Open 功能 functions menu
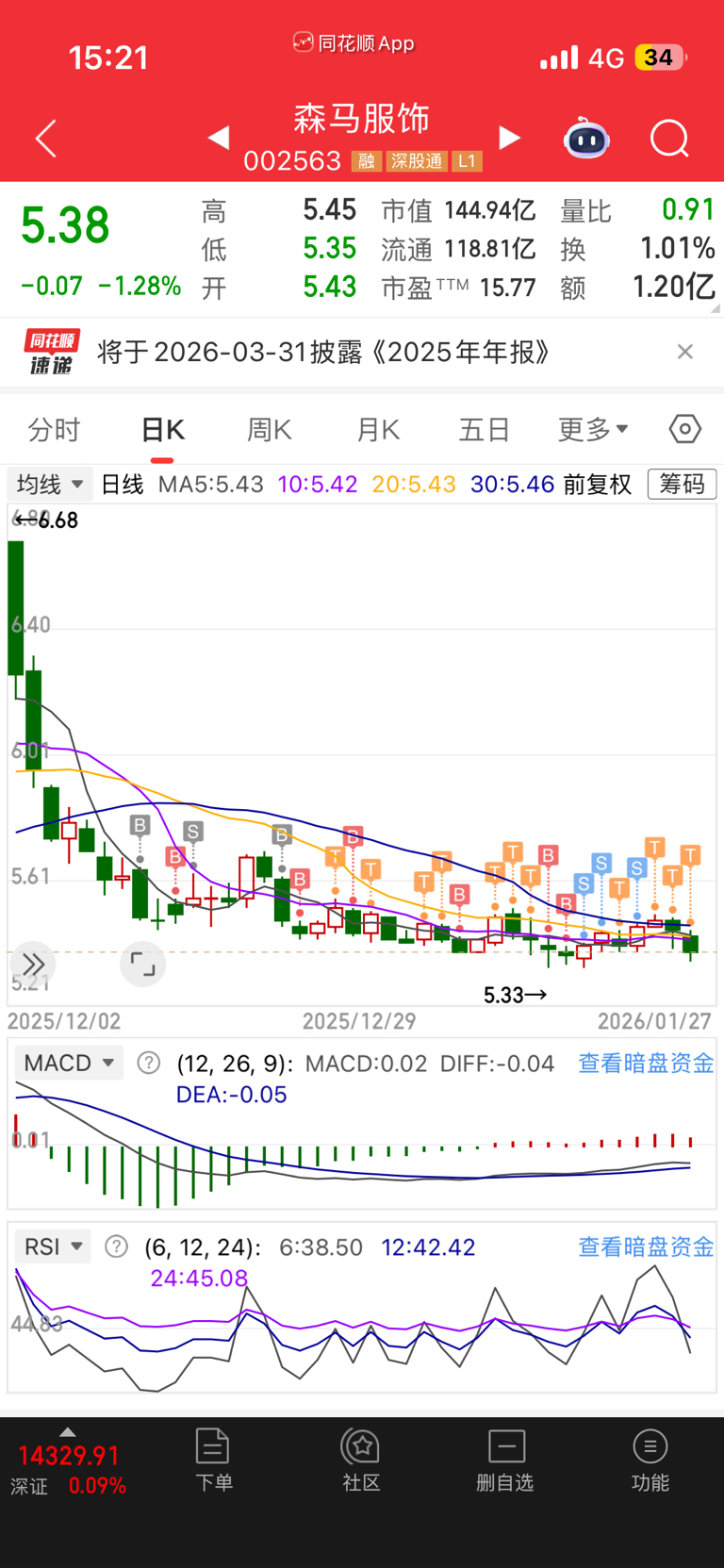The width and height of the screenshot is (724, 1568). point(650,1460)
